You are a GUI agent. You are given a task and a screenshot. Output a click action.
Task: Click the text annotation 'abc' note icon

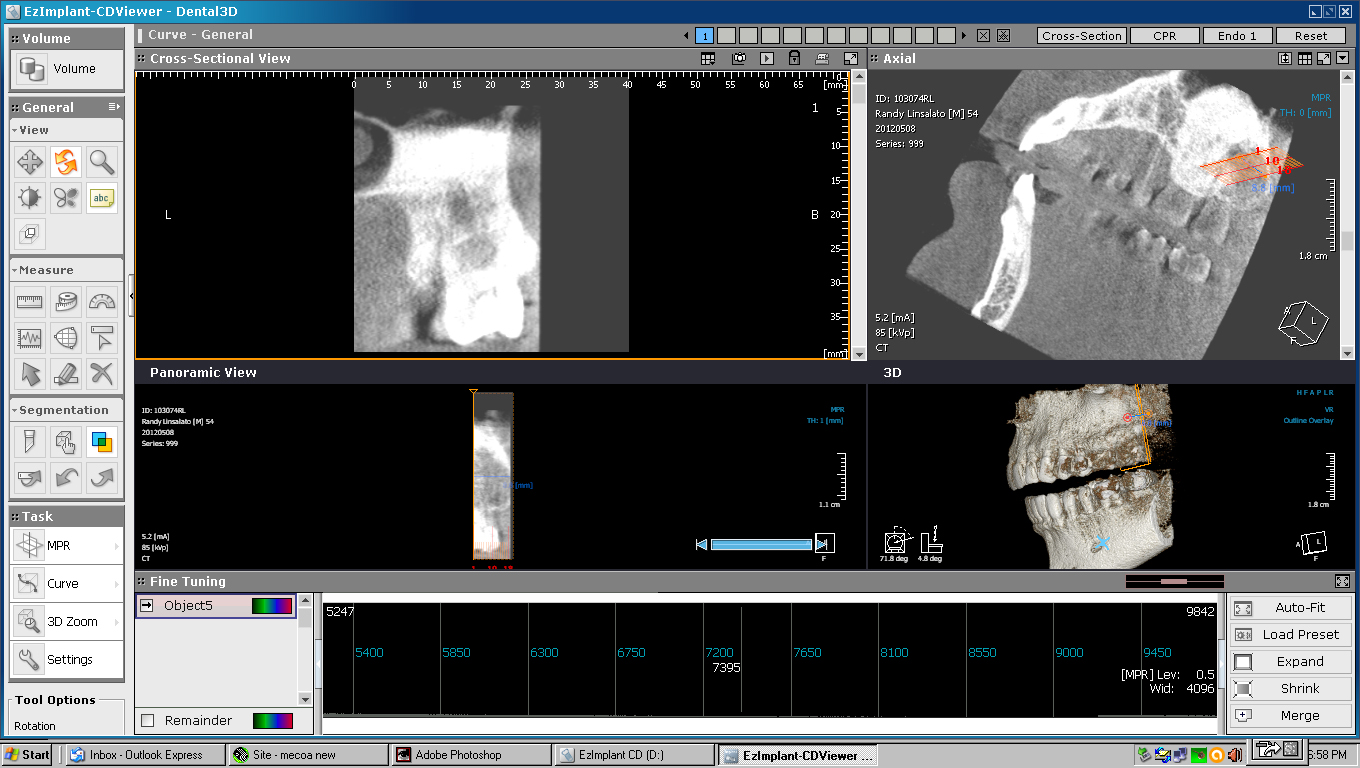tap(101, 198)
